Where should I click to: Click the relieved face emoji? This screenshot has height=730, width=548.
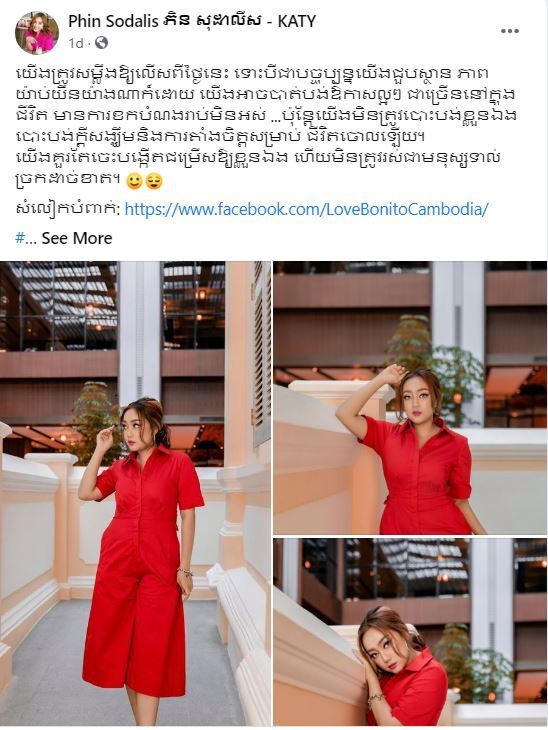coord(154,181)
